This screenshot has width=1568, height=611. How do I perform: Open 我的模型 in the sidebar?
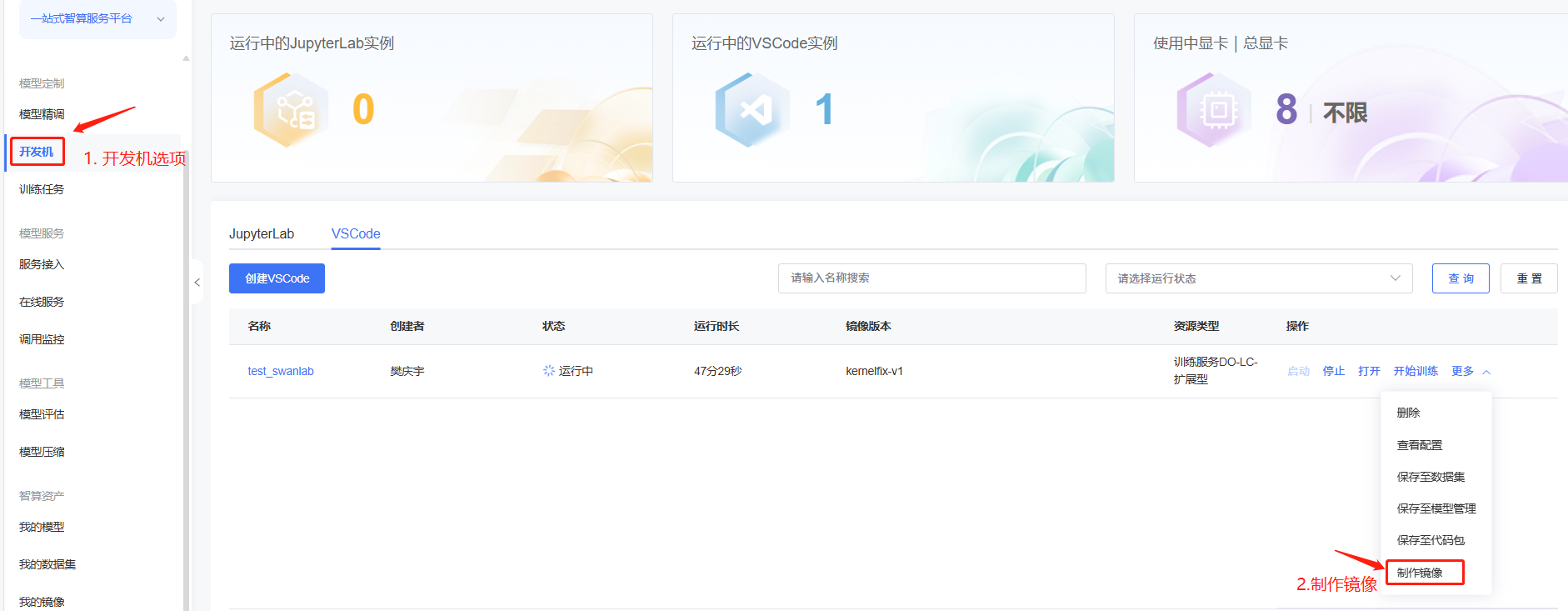point(42,527)
